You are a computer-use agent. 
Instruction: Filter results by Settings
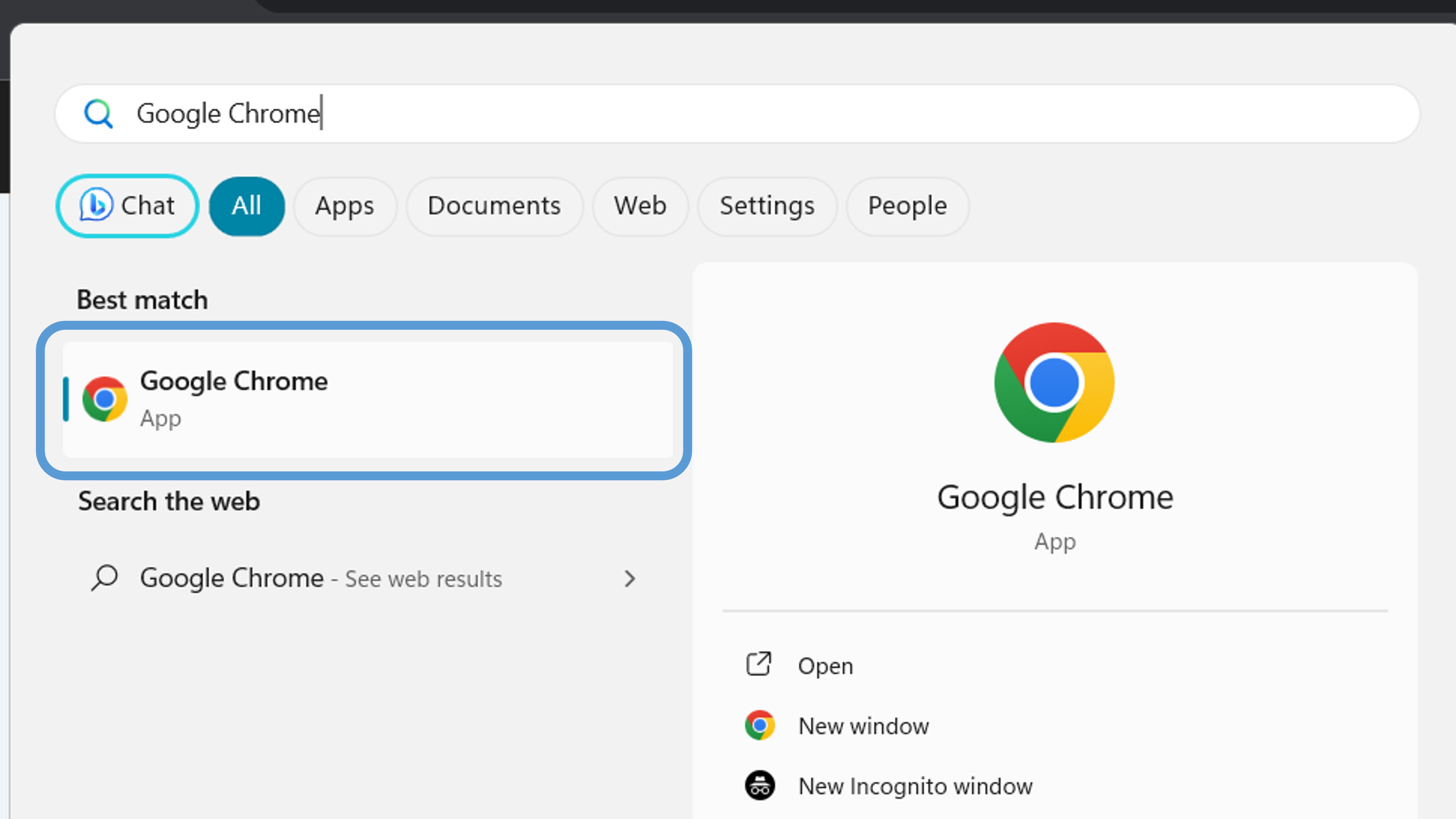(767, 206)
